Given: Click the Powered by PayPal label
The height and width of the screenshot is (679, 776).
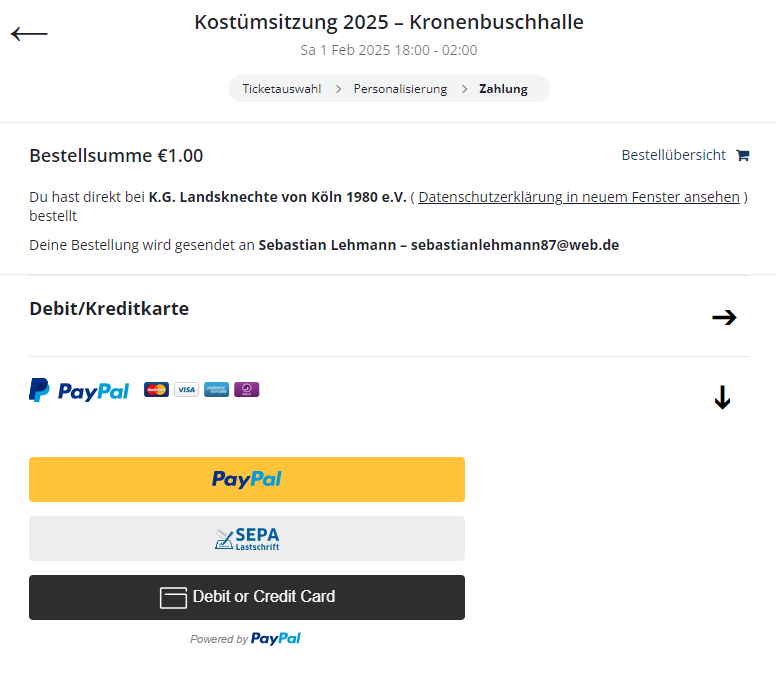Looking at the screenshot, I should (246, 639).
